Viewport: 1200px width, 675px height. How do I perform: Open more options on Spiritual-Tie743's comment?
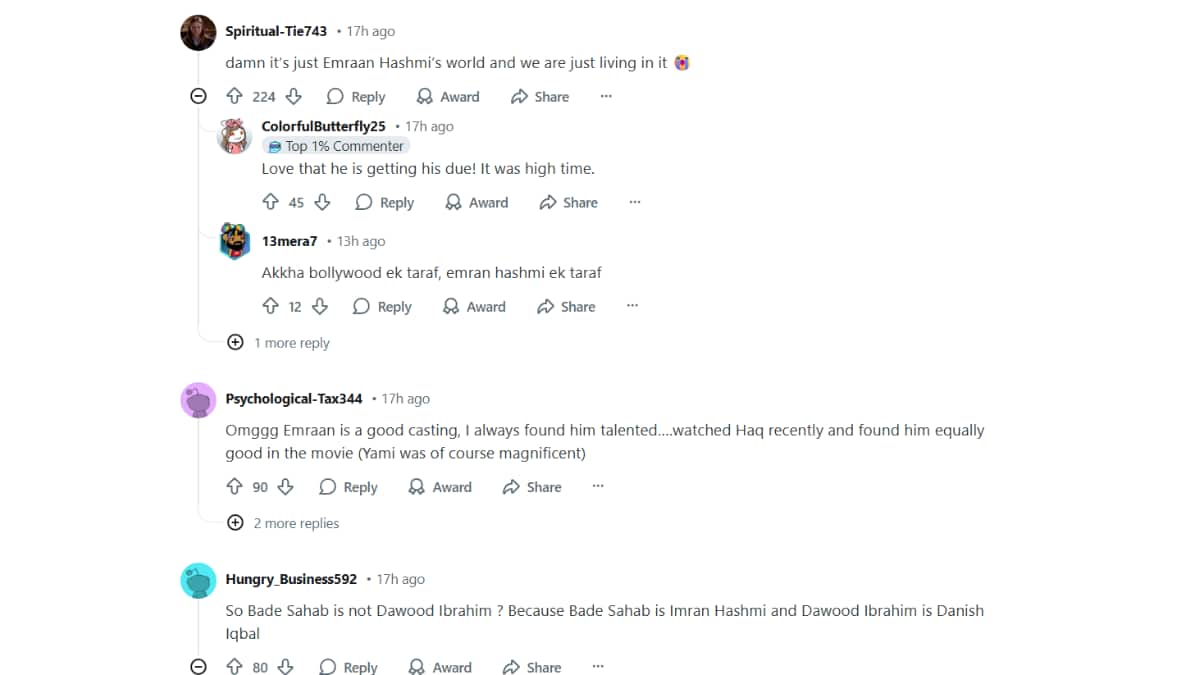[x=606, y=96]
